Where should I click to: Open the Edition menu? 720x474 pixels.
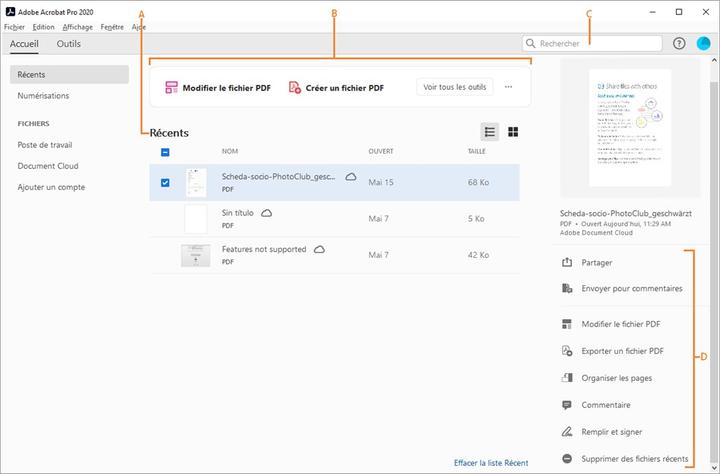point(44,27)
